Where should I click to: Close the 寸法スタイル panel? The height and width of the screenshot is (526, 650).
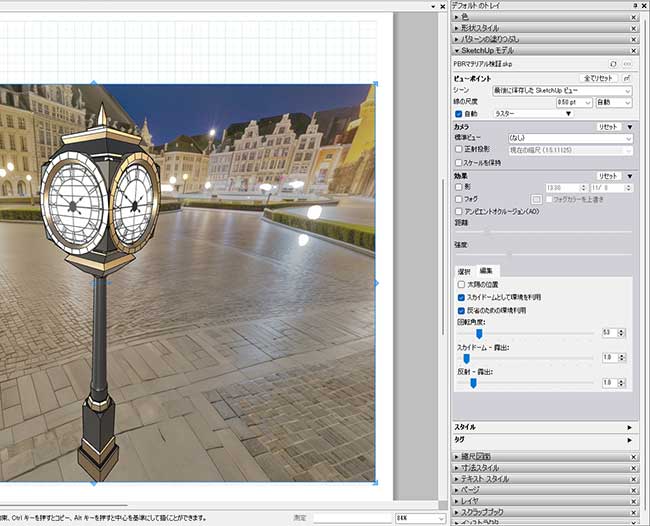click(633, 468)
